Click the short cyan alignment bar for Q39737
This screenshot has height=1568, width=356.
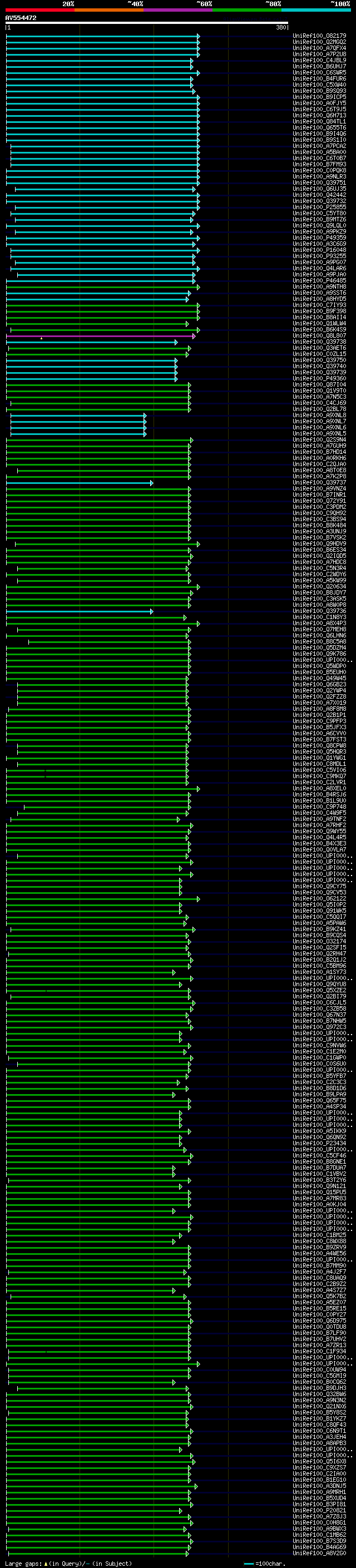[79, 483]
